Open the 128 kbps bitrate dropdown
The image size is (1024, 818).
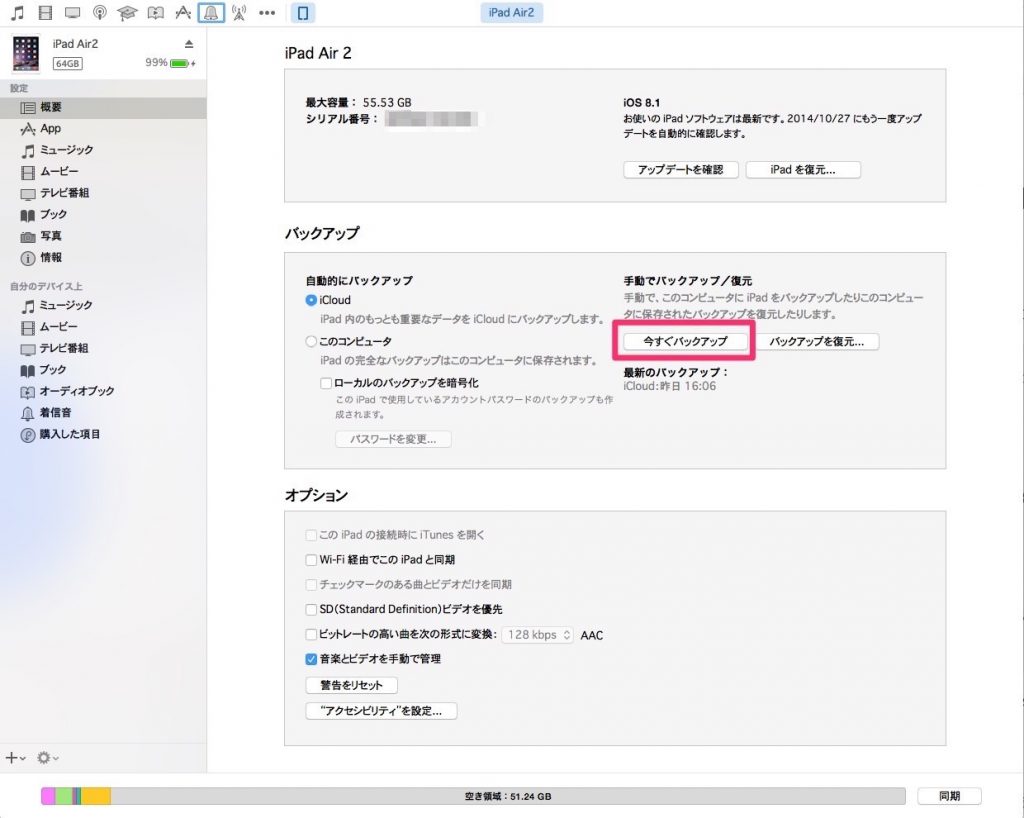[537, 635]
